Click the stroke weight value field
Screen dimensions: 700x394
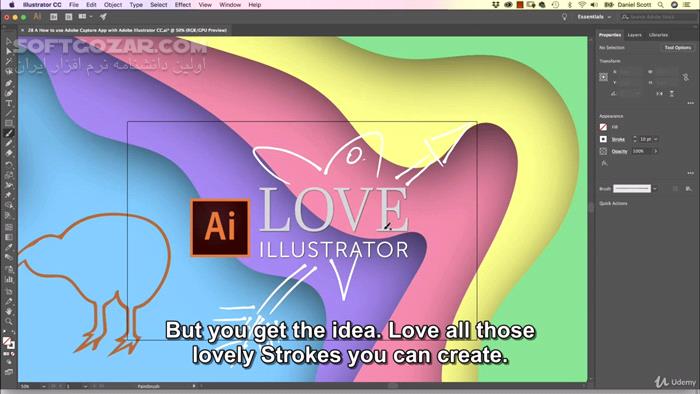[646, 139]
